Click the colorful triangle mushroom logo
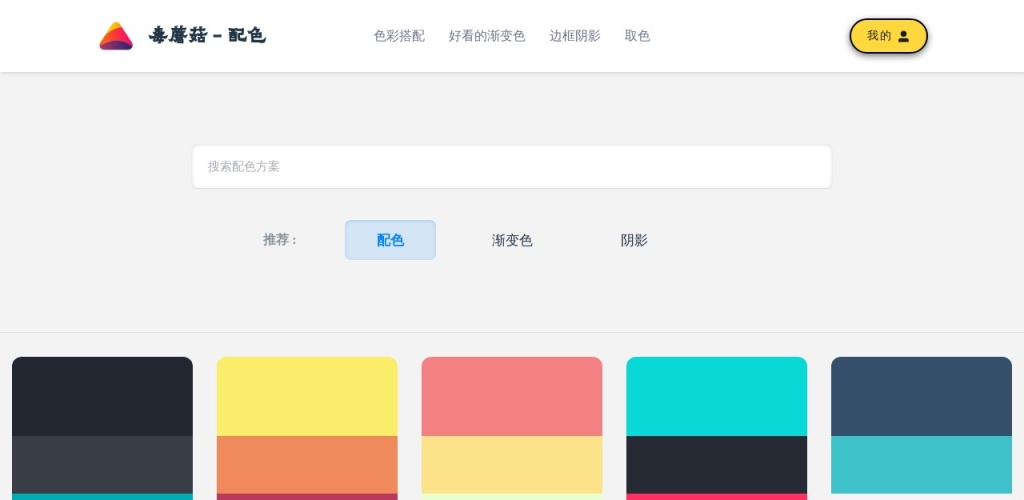This screenshot has width=1024, height=500. 116,36
